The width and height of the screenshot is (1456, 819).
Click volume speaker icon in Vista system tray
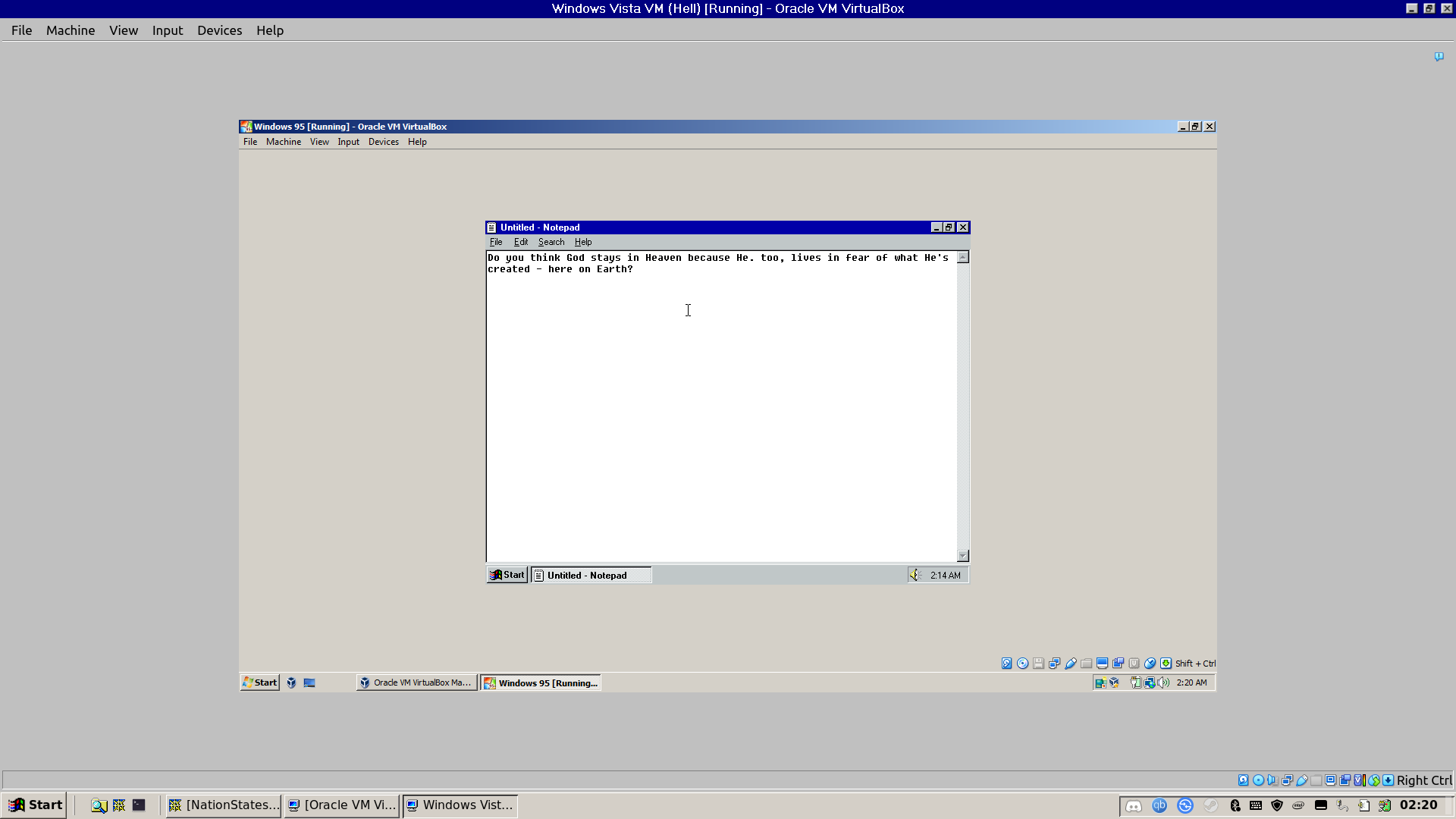[1163, 682]
